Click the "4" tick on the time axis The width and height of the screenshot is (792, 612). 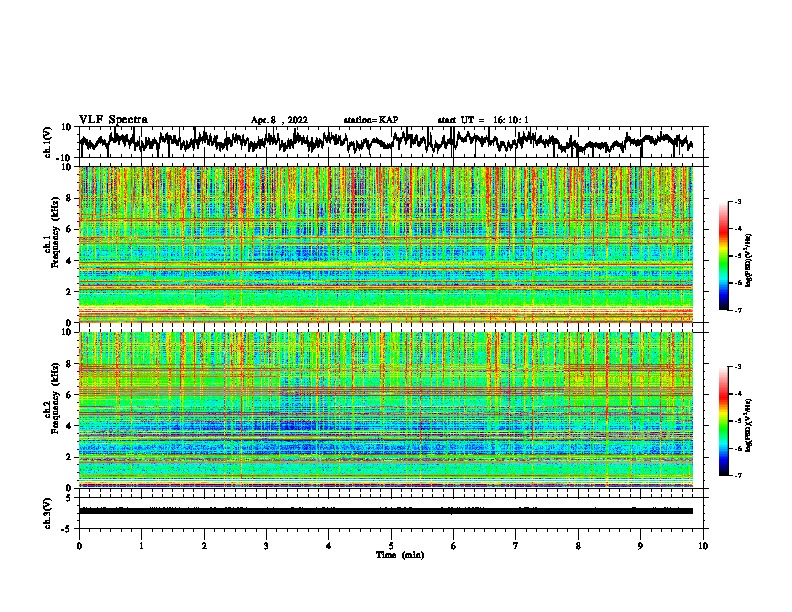click(x=329, y=546)
